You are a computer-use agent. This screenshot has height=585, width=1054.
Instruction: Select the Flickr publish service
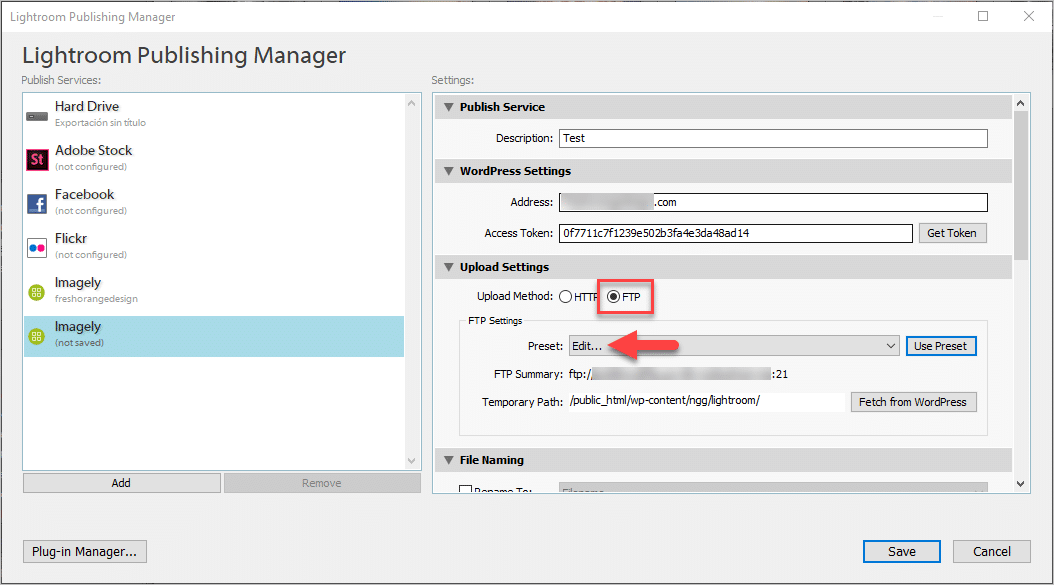(214, 246)
